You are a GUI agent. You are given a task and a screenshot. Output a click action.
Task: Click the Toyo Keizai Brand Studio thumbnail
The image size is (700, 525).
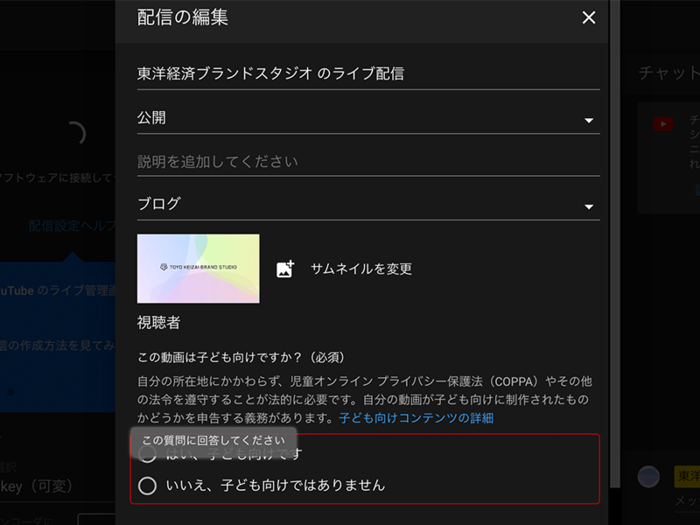click(198, 268)
